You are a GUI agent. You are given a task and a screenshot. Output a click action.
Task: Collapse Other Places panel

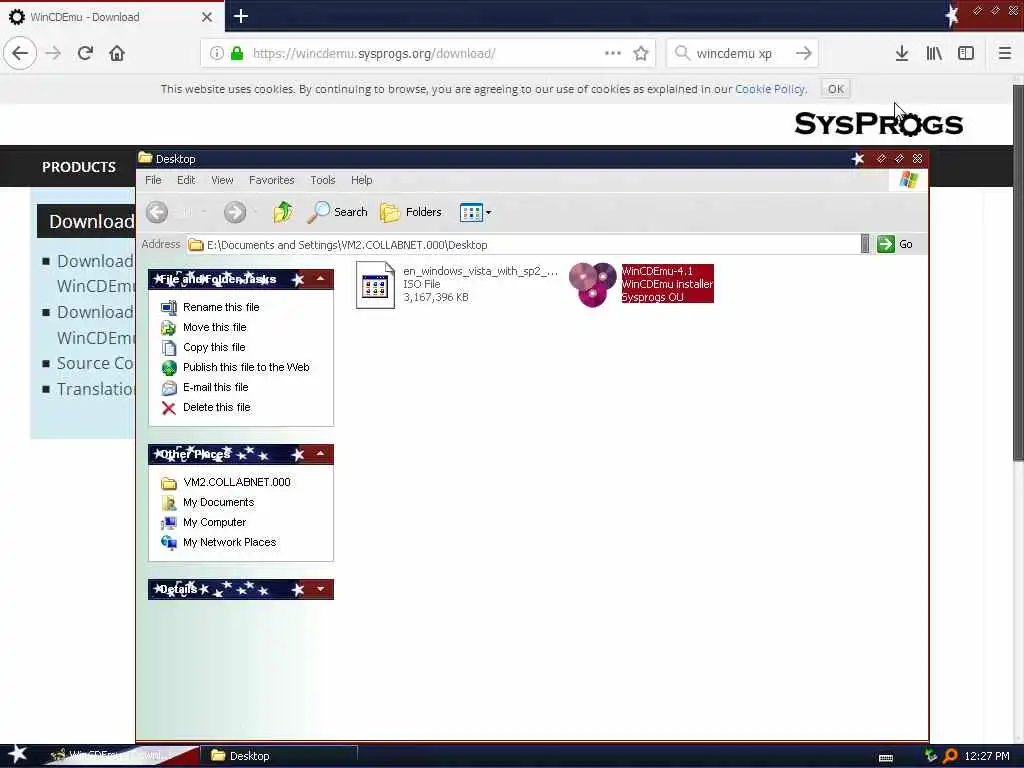point(321,454)
